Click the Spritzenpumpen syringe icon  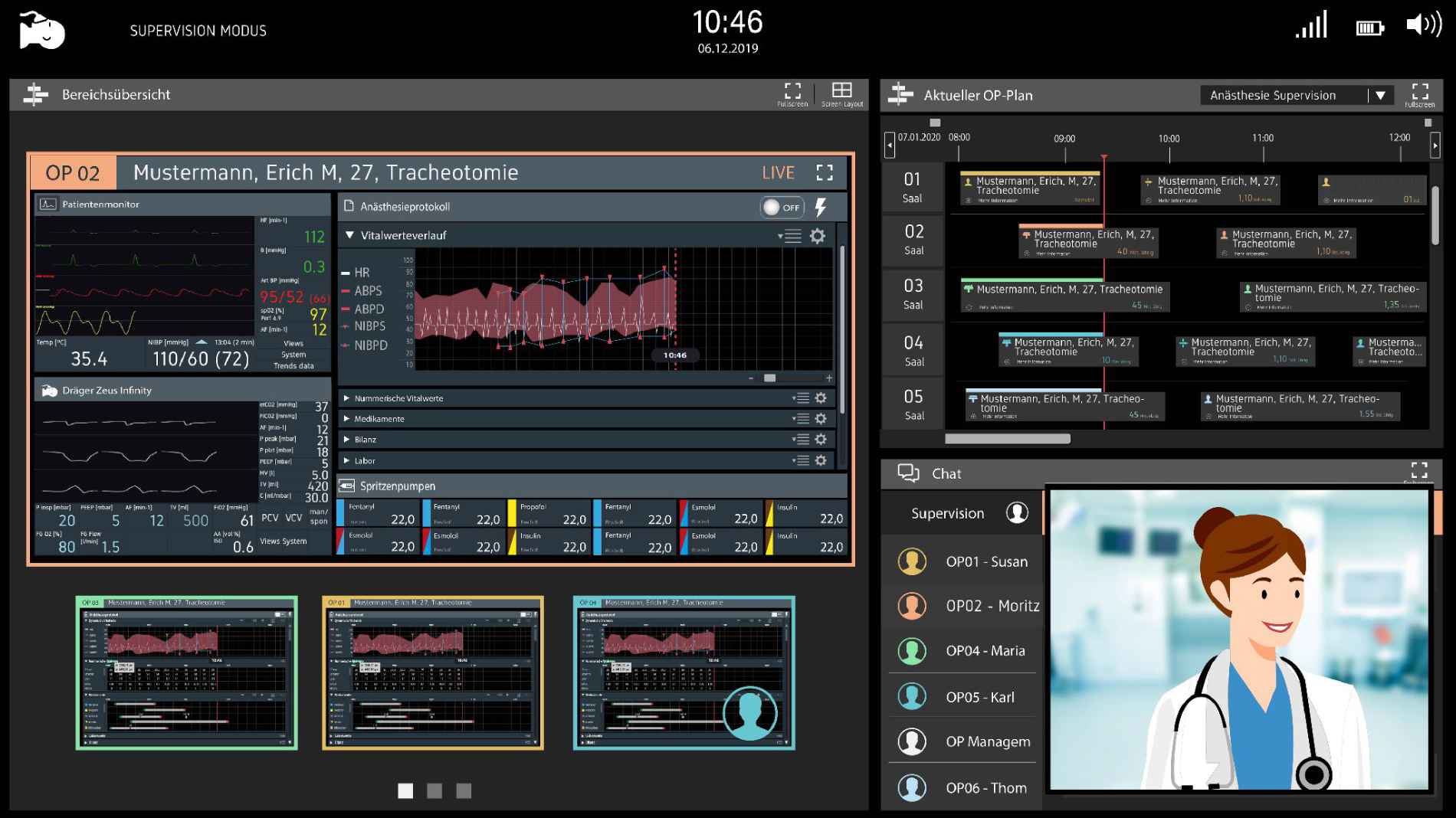pos(346,486)
